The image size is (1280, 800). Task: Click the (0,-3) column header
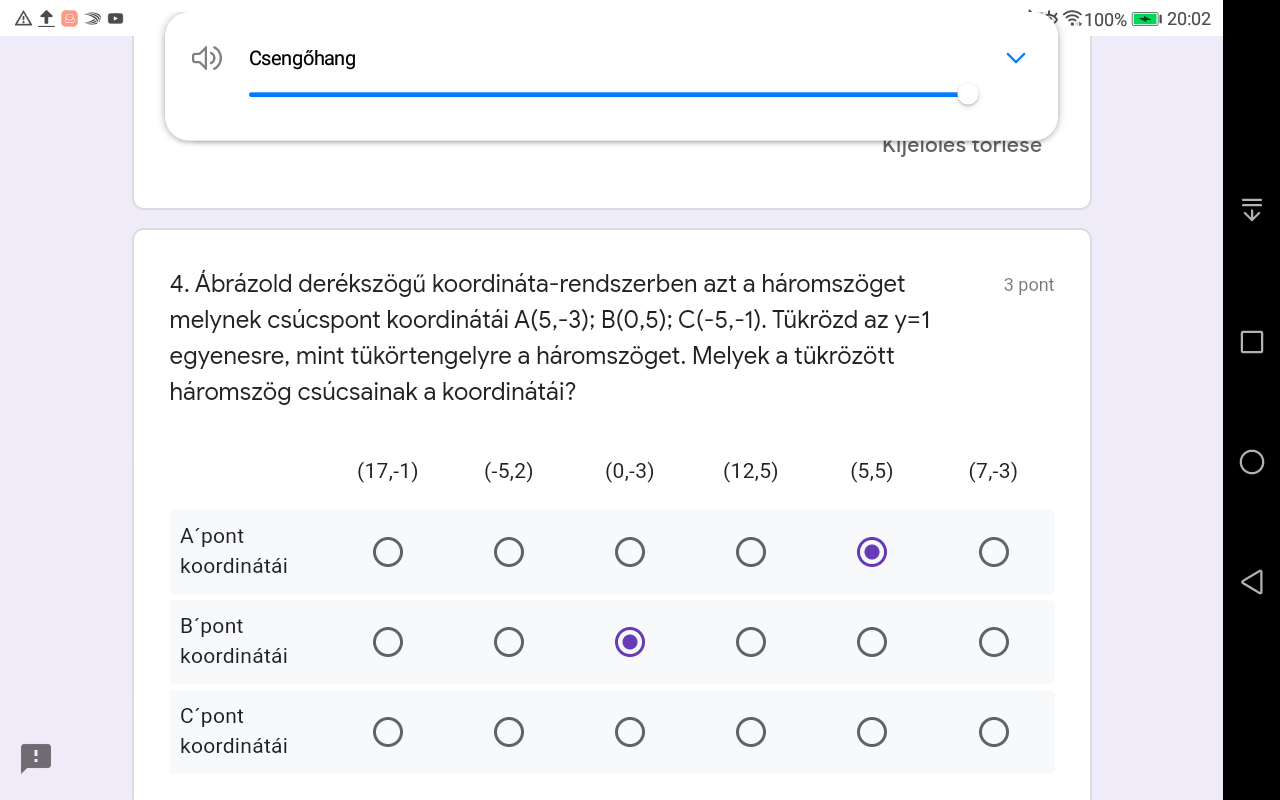[x=630, y=471]
